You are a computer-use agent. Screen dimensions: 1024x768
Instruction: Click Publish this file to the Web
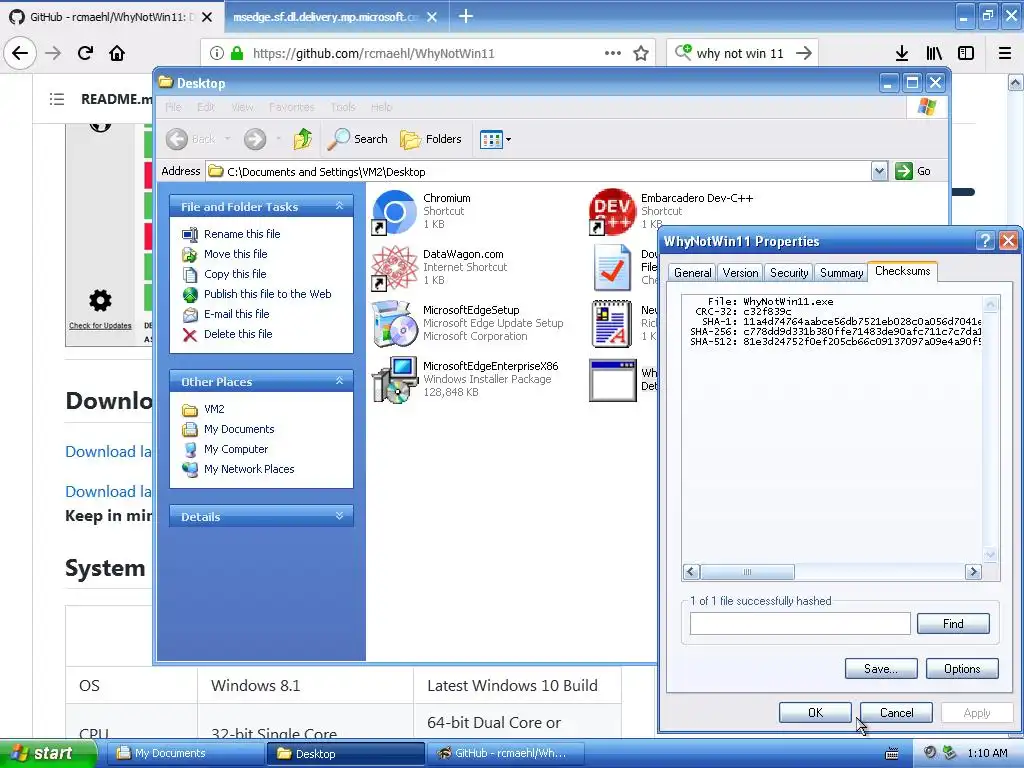tap(267, 294)
